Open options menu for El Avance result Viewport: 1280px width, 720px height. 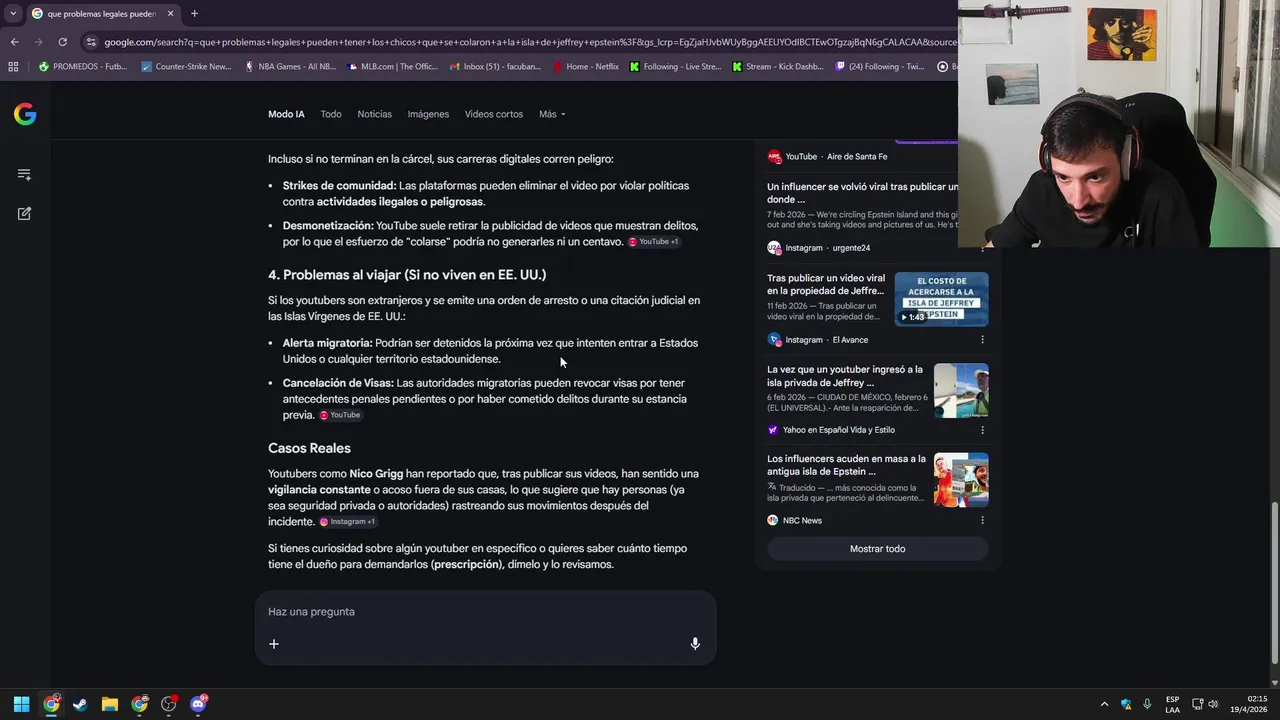point(982,340)
